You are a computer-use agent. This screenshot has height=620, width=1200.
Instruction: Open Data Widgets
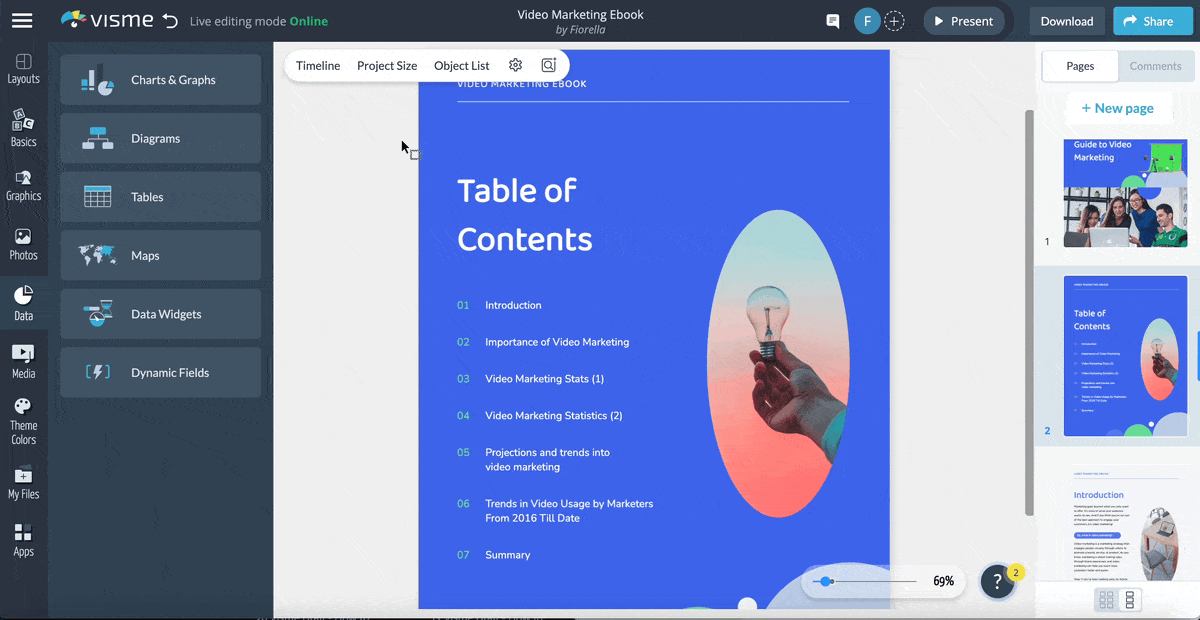pos(160,314)
